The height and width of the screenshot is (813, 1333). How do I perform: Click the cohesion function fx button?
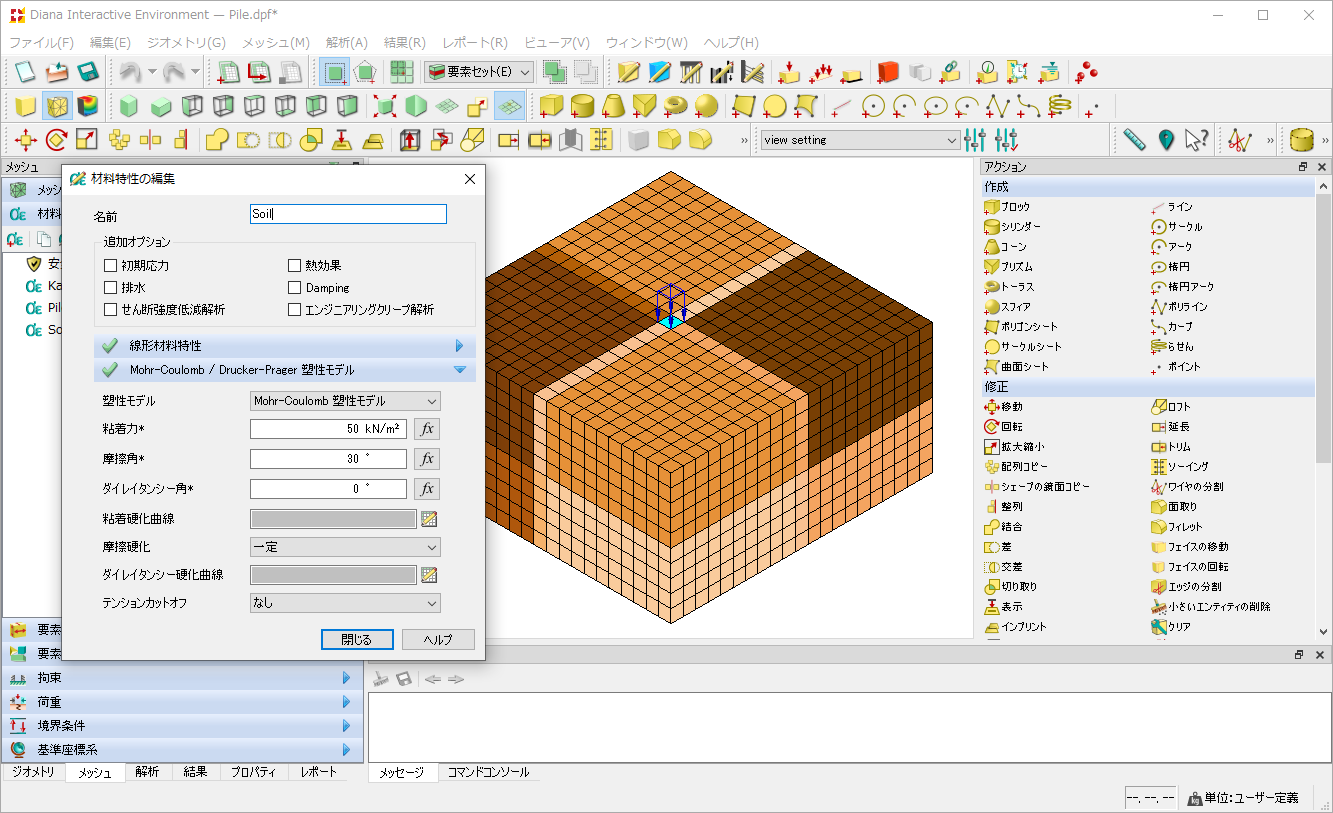pos(427,429)
